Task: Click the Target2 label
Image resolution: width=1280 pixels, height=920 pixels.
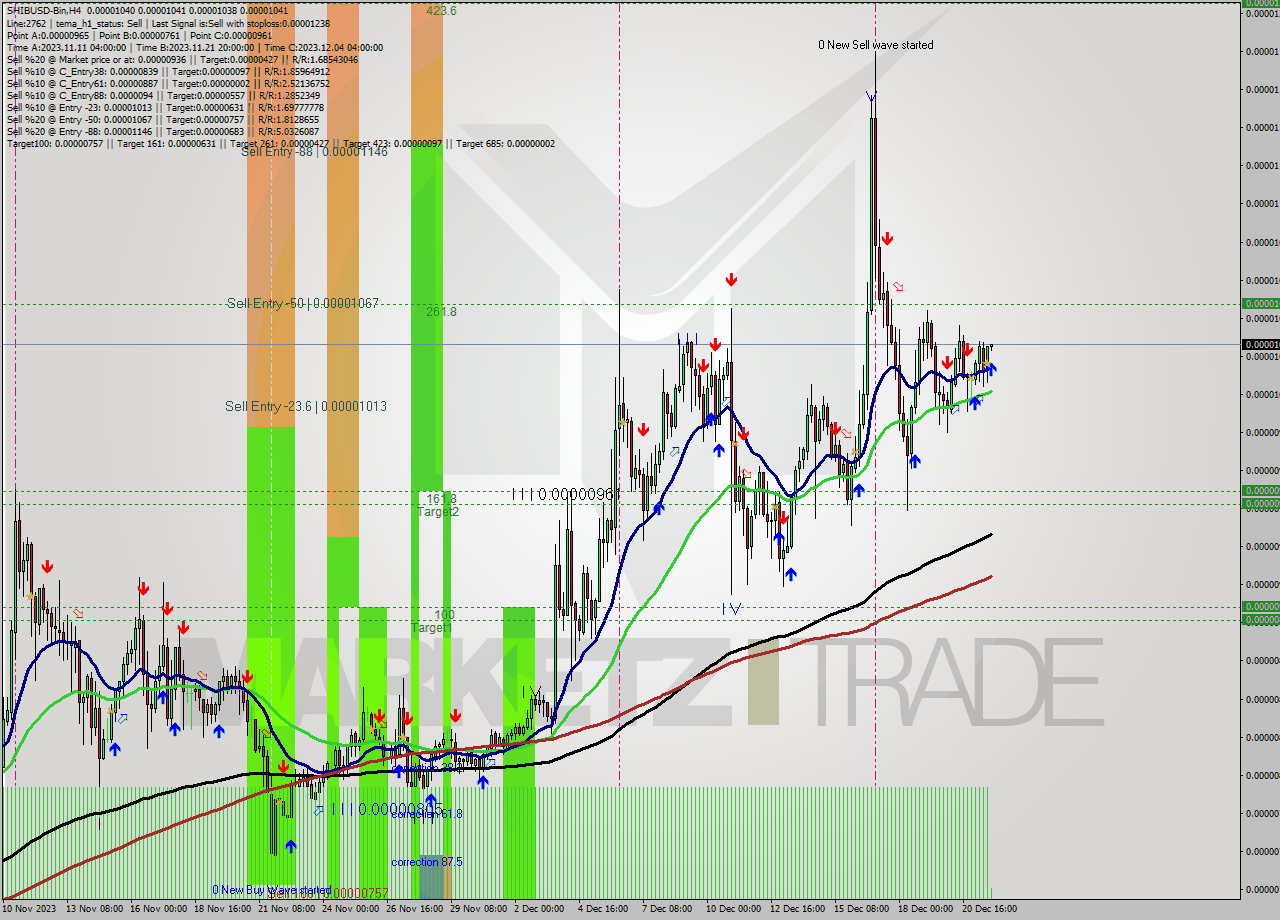Action: point(438,511)
